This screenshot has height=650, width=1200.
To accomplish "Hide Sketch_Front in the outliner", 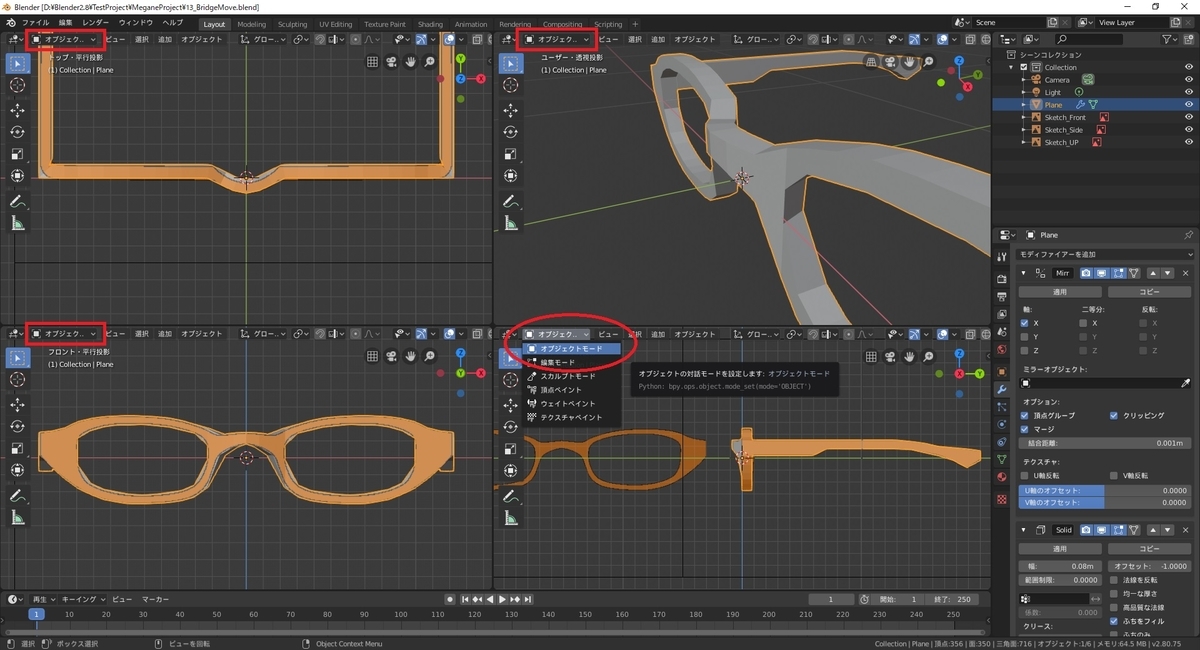I will pyautogui.click(x=1189, y=117).
